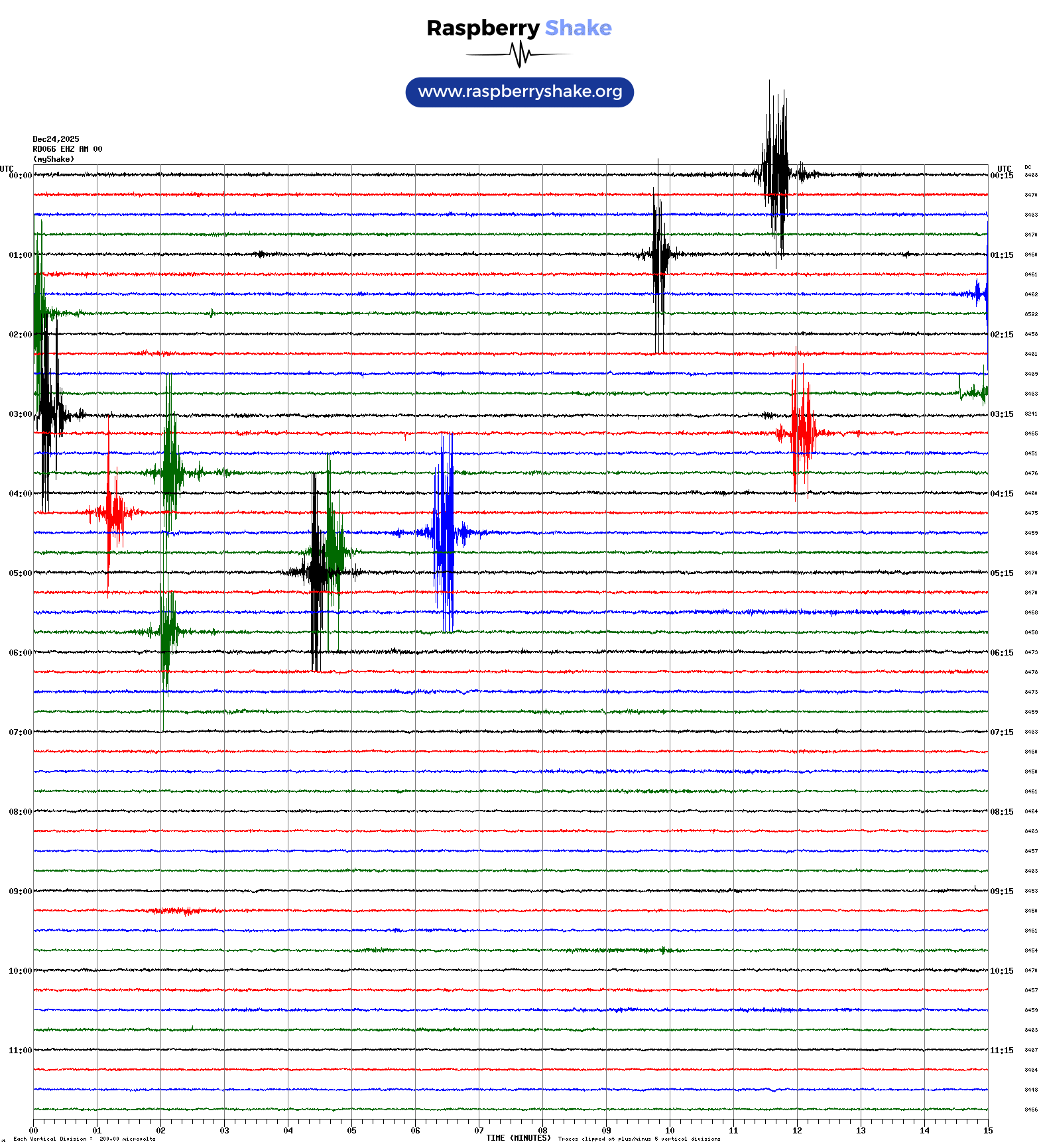Select the Dec24,2025 date label
This screenshot has height=1148, width=1041.
coord(56,139)
